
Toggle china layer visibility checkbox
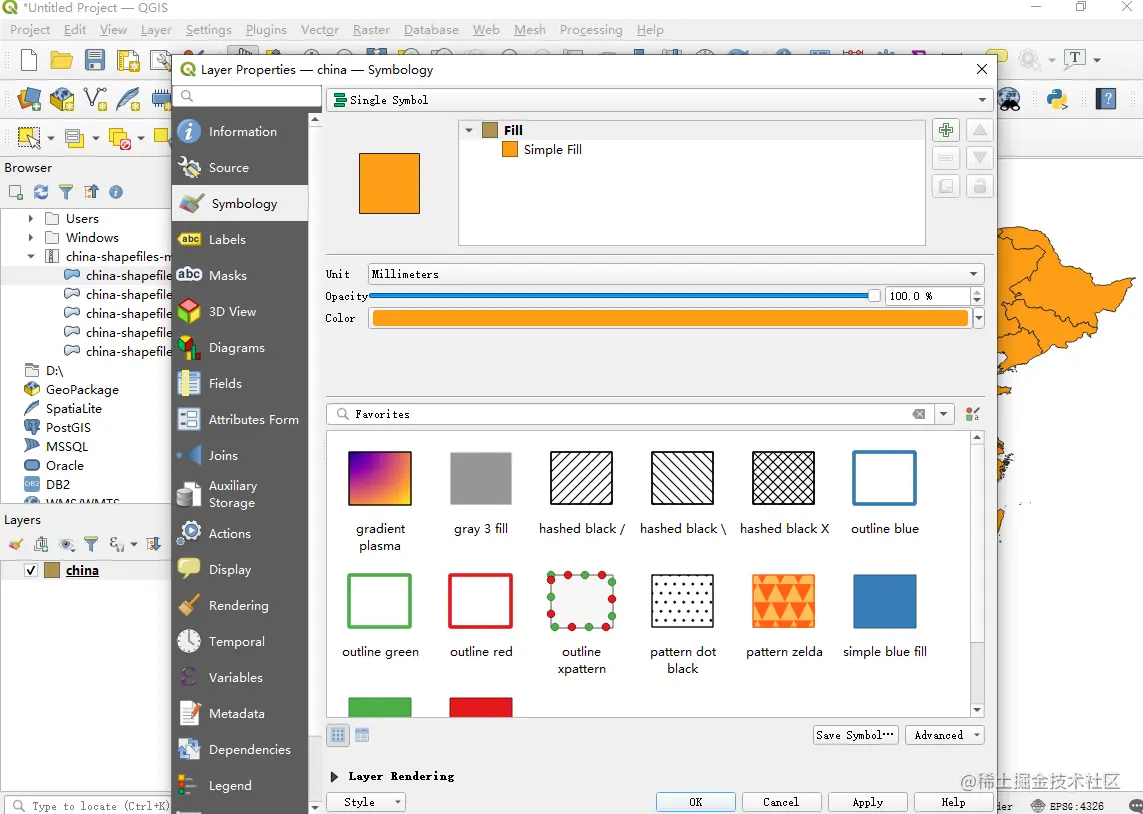point(31,571)
